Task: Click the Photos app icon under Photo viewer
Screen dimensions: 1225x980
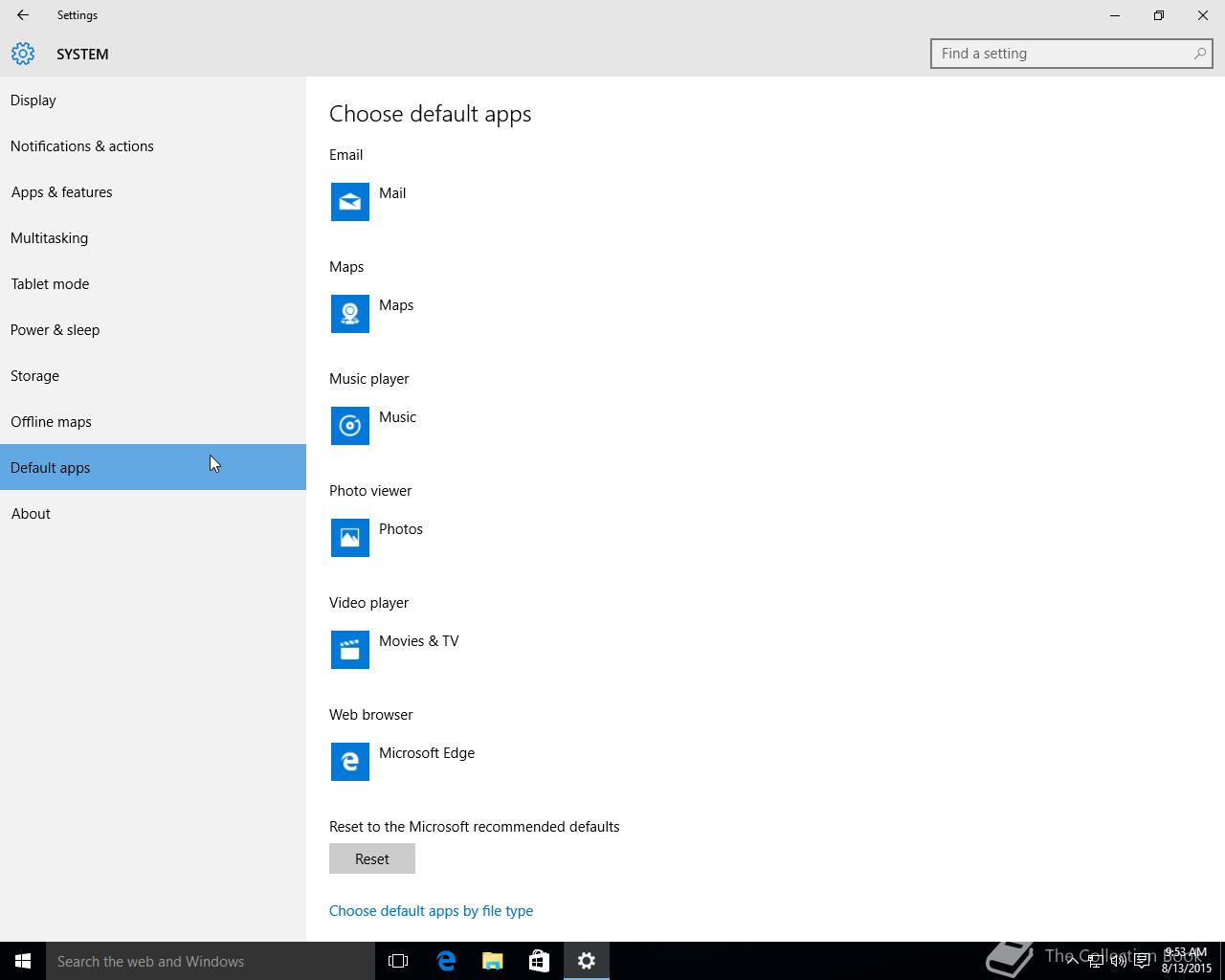Action: click(x=350, y=538)
